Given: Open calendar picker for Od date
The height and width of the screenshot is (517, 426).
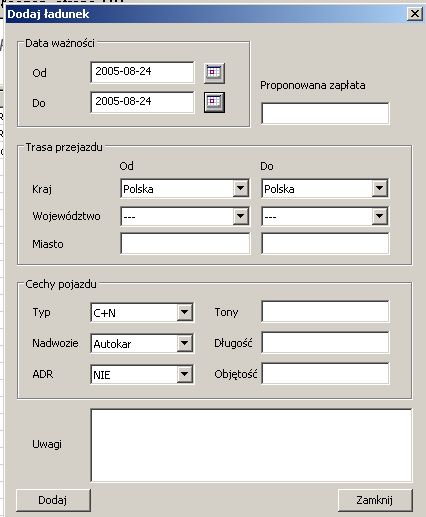Looking at the screenshot, I should tap(214, 73).
